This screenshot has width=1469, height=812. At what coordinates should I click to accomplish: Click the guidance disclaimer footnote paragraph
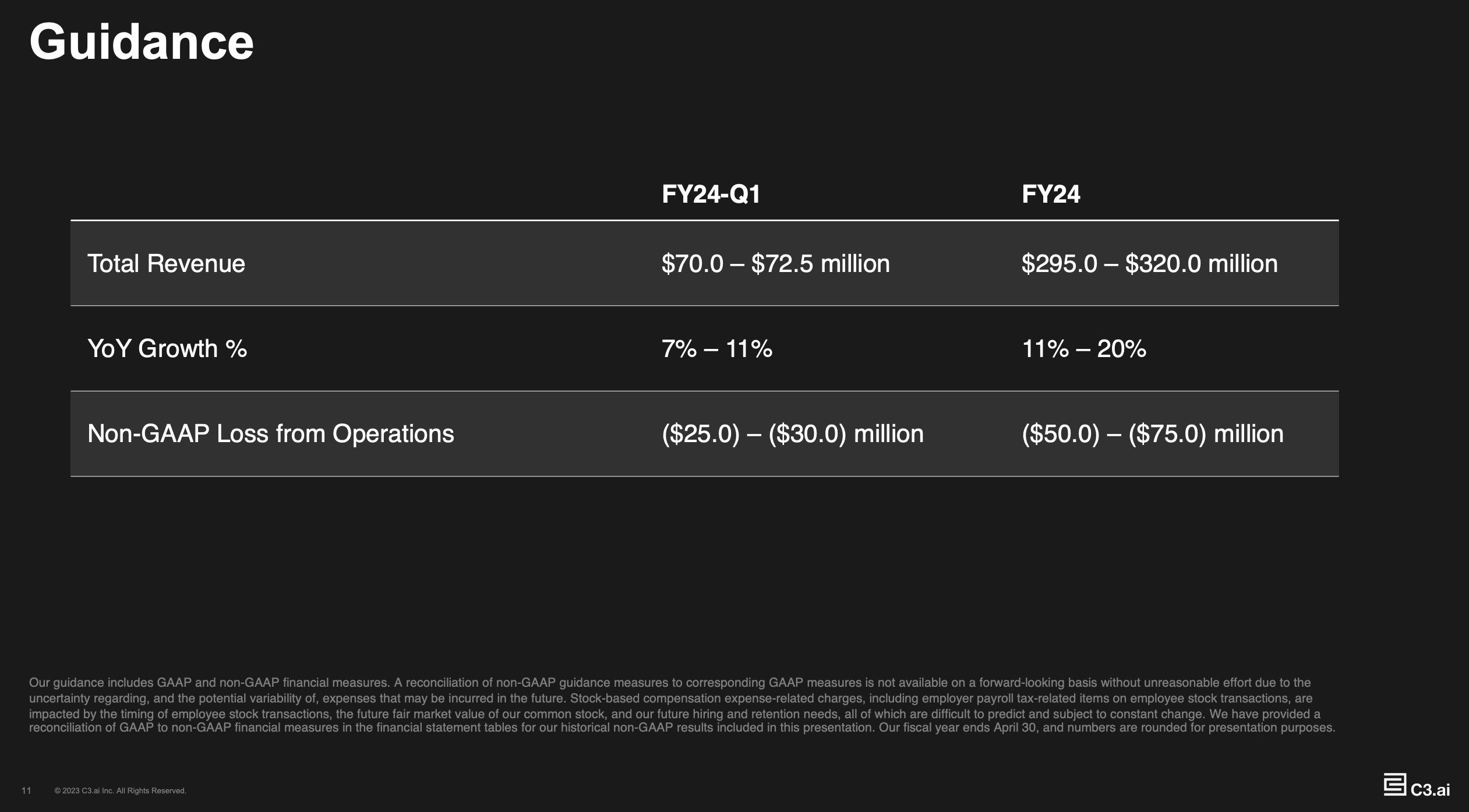coord(681,705)
